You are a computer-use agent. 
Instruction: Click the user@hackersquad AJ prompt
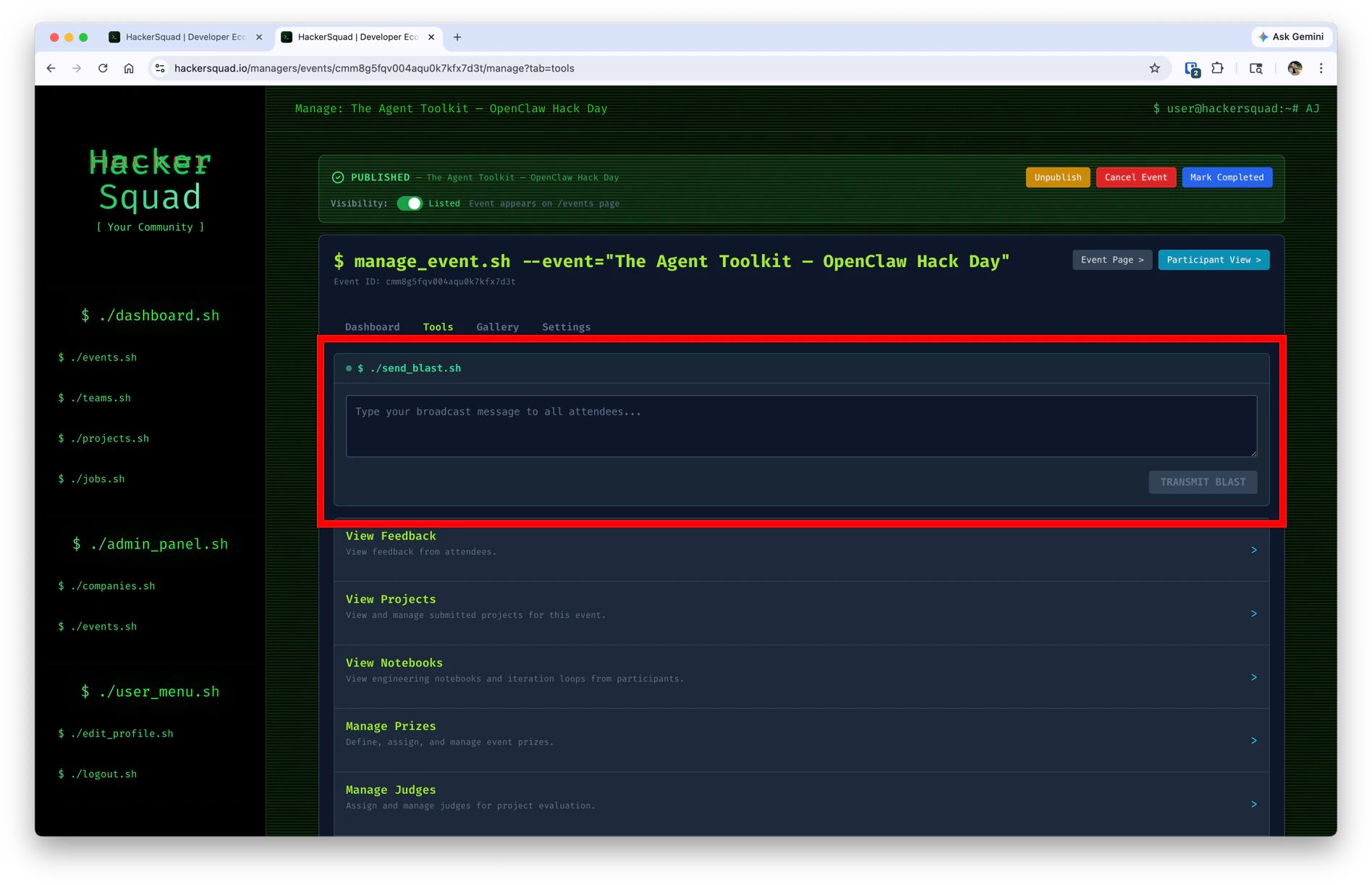point(1236,109)
